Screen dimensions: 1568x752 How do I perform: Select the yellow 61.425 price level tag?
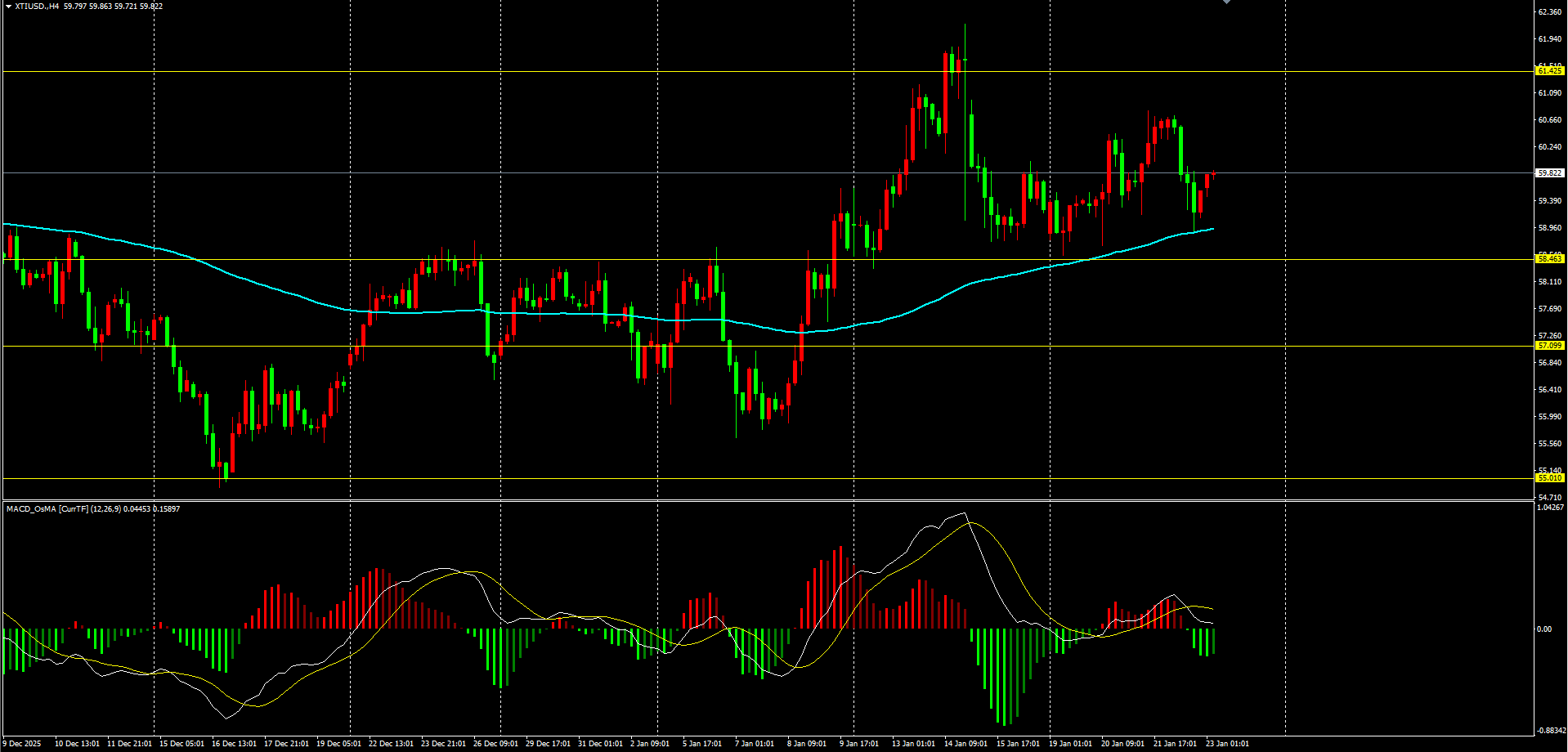tap(1550, 71)
